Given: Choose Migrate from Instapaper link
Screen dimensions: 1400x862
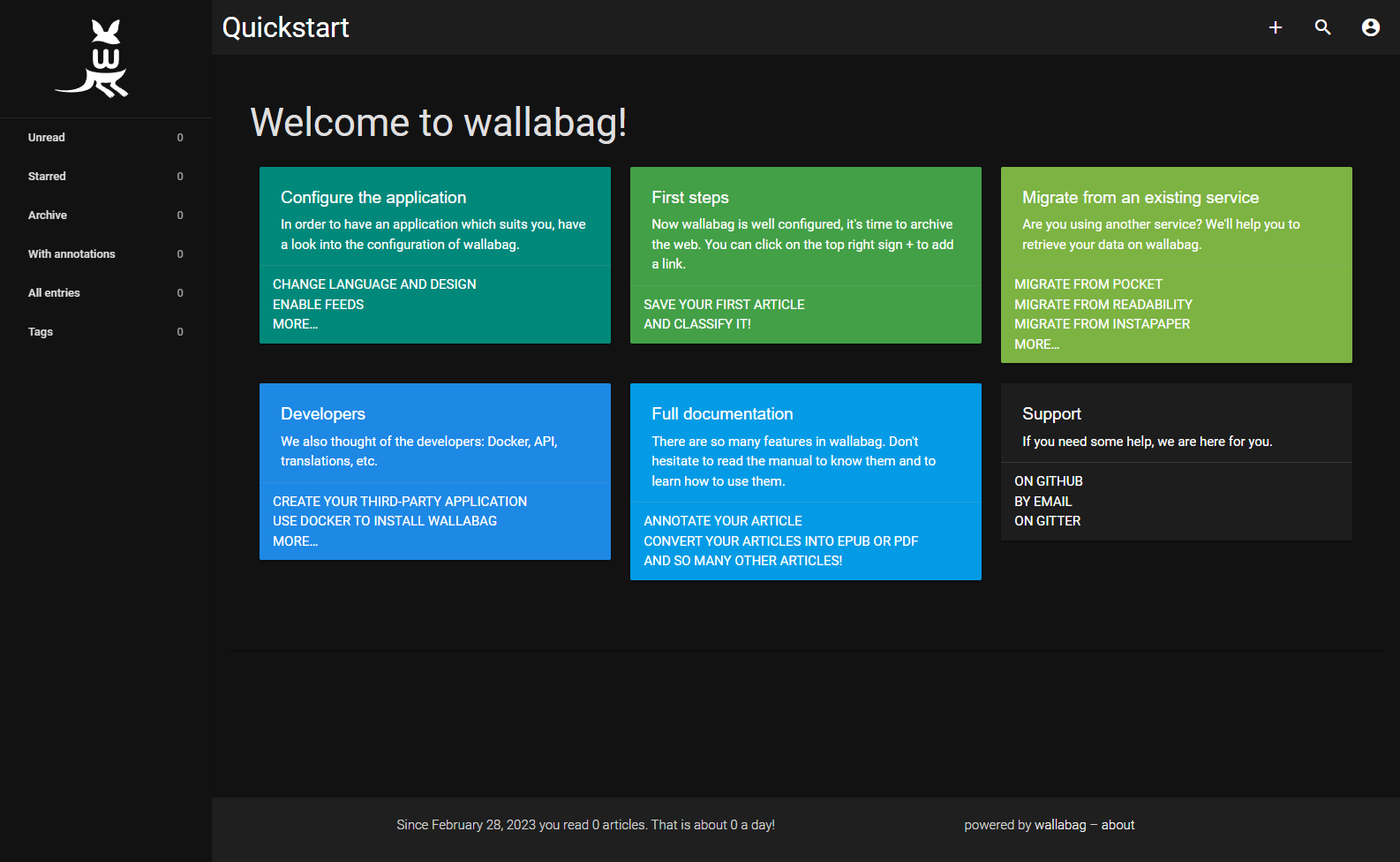Looking at the screenshot, I should [x=1102, y=324].
